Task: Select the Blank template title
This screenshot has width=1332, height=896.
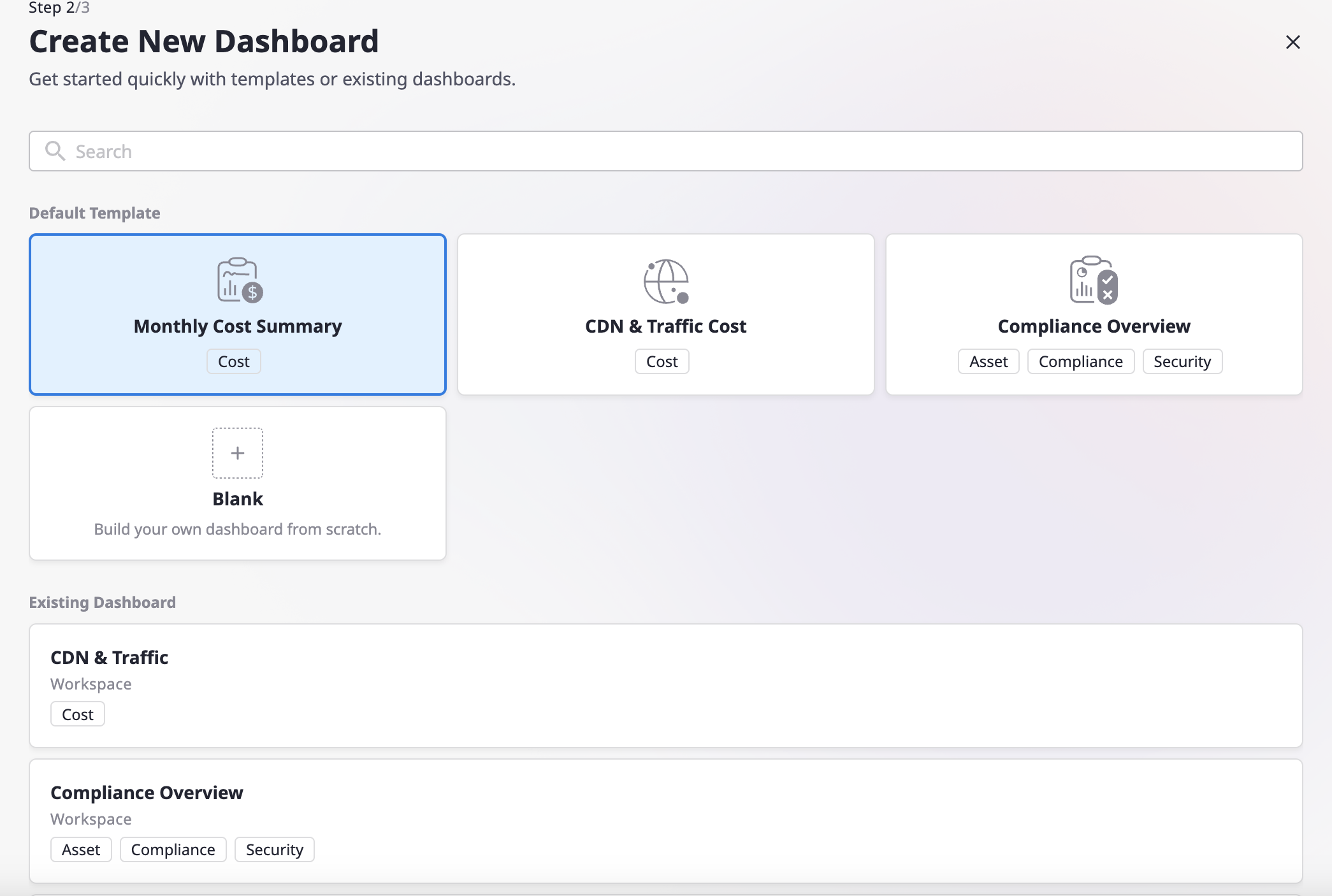Action: (x=238, y=499)
